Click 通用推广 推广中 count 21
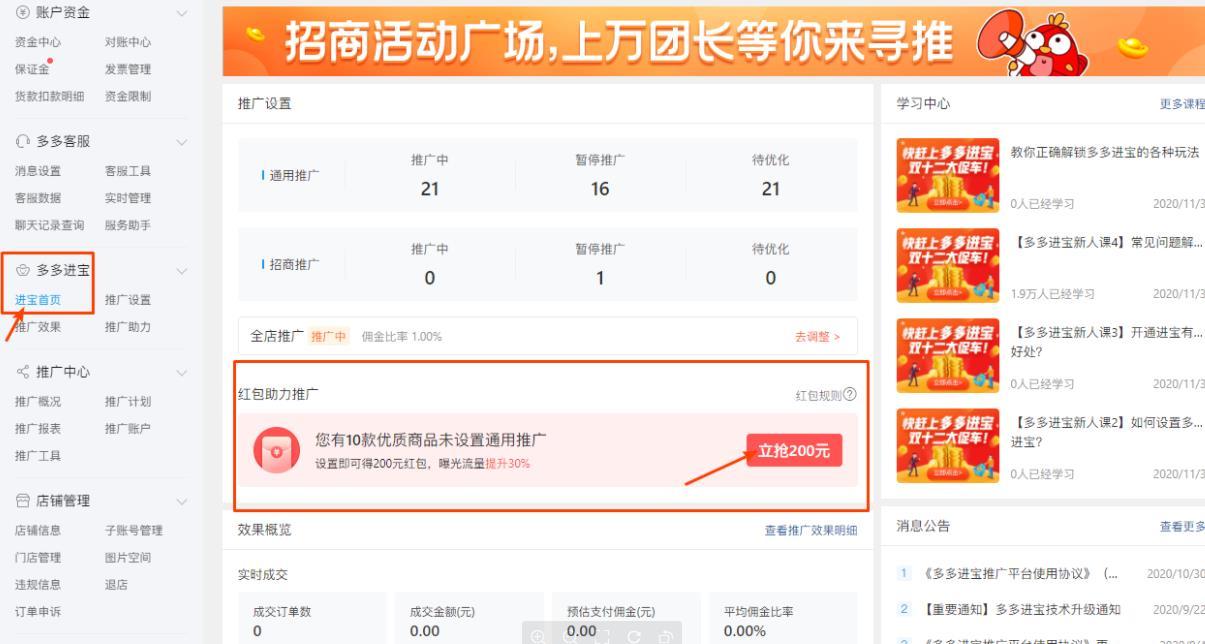The image size is (1205, 644). (430, 188)
